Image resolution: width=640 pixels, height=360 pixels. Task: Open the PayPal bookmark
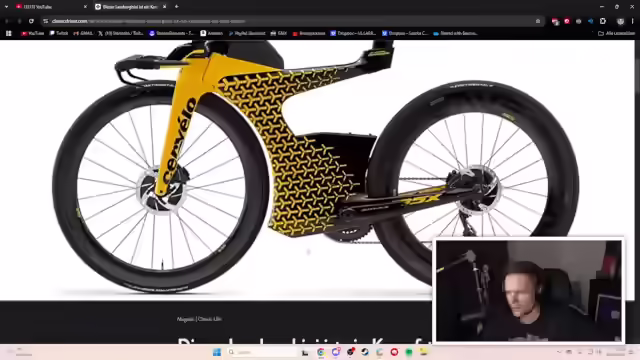[247, 33]
